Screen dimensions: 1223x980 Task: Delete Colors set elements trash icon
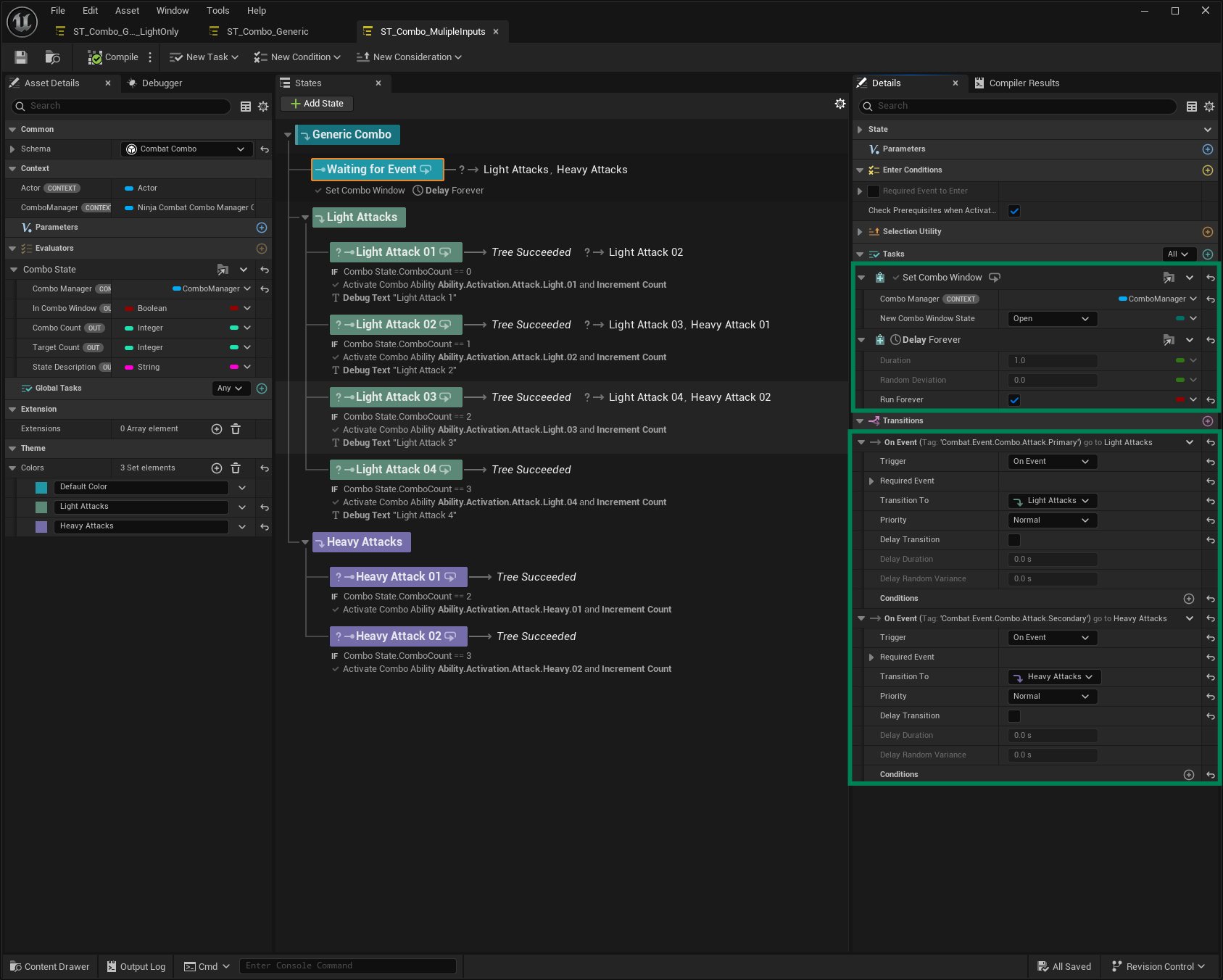236,468
